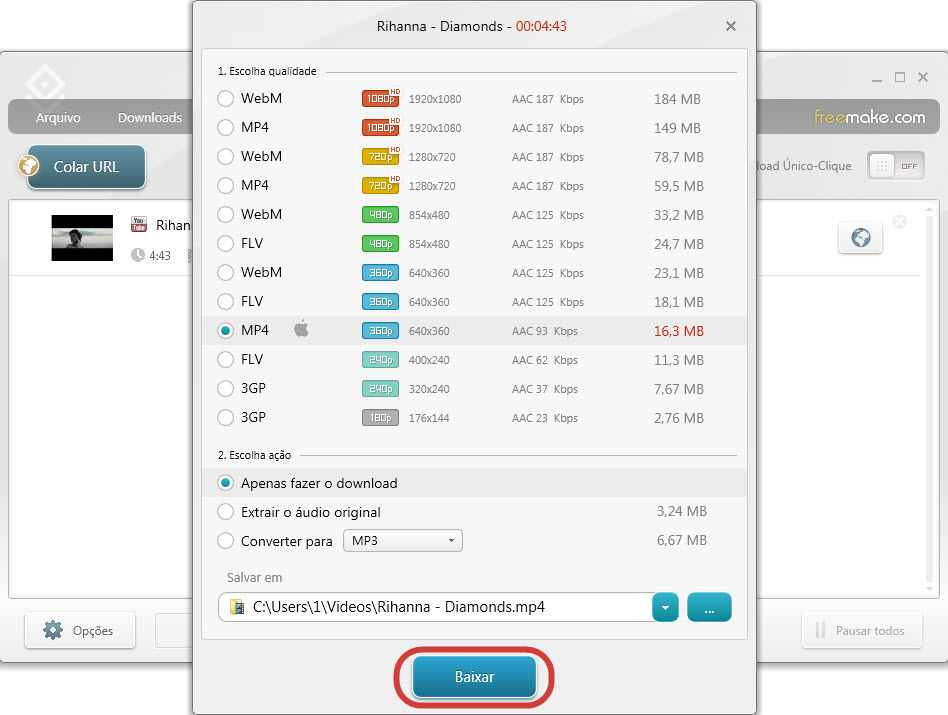Close the Rihanna - Diamonds quality dialog

point(731,26)
